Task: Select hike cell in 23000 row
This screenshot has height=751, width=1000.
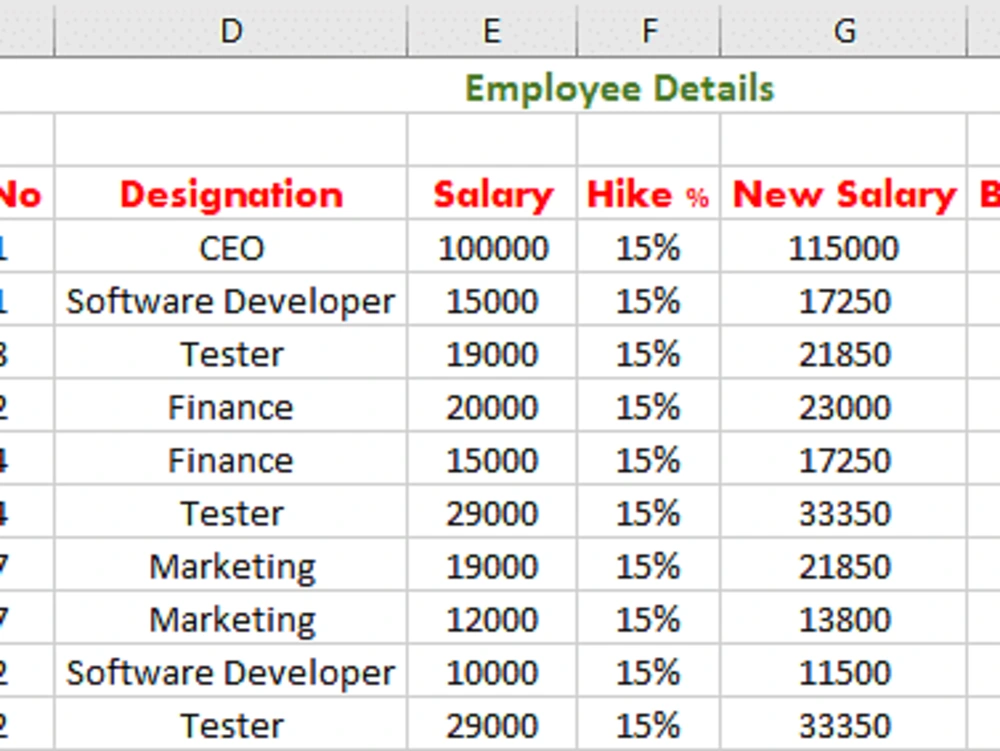Action: (x=649, y=406)
